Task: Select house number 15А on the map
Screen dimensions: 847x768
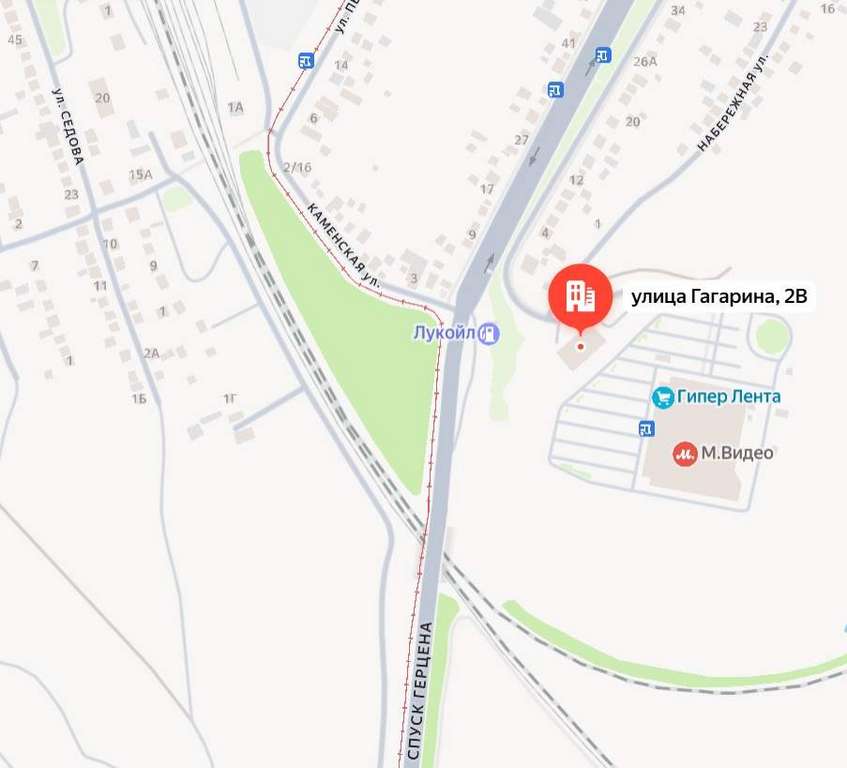Action: click(x=140, y=174)
